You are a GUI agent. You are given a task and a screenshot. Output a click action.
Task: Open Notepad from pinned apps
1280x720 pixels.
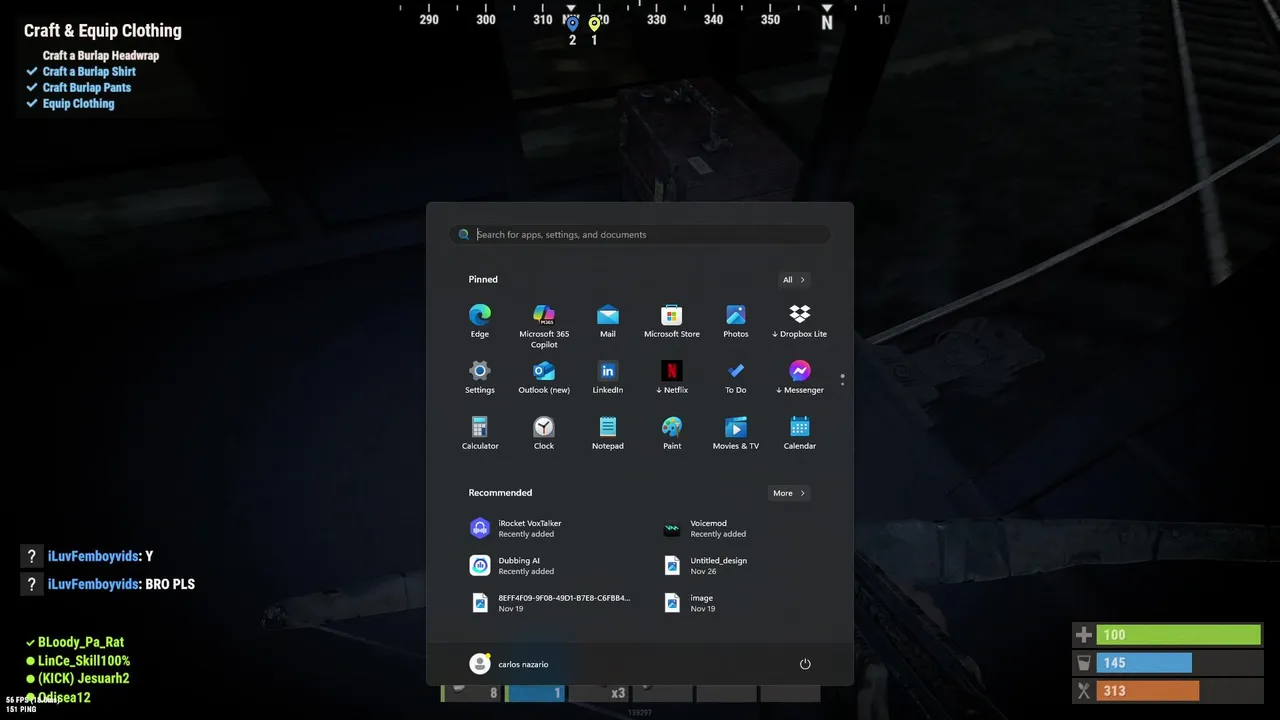click(608, 433)
